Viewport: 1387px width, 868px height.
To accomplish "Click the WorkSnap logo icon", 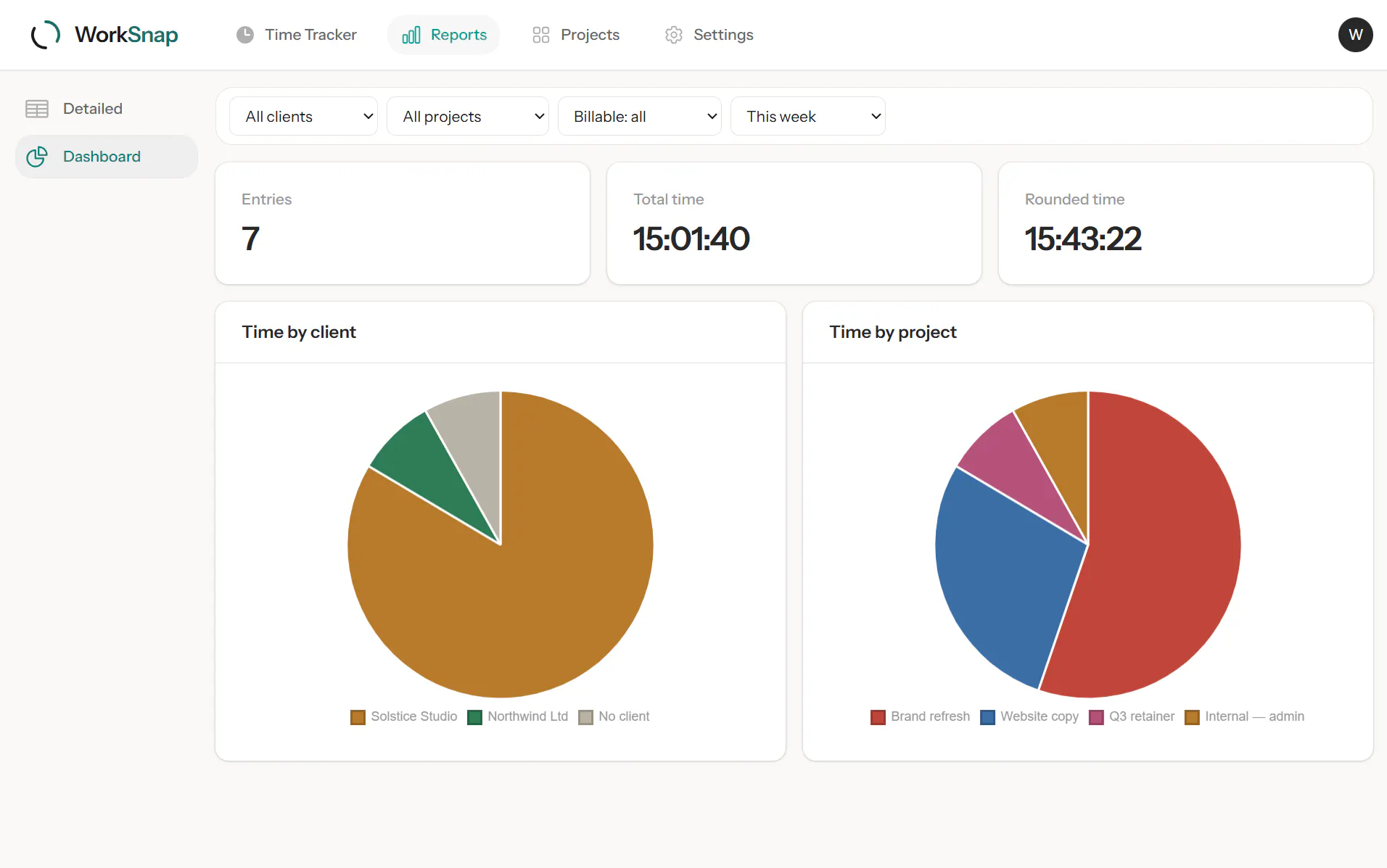I will click(46, 35).
